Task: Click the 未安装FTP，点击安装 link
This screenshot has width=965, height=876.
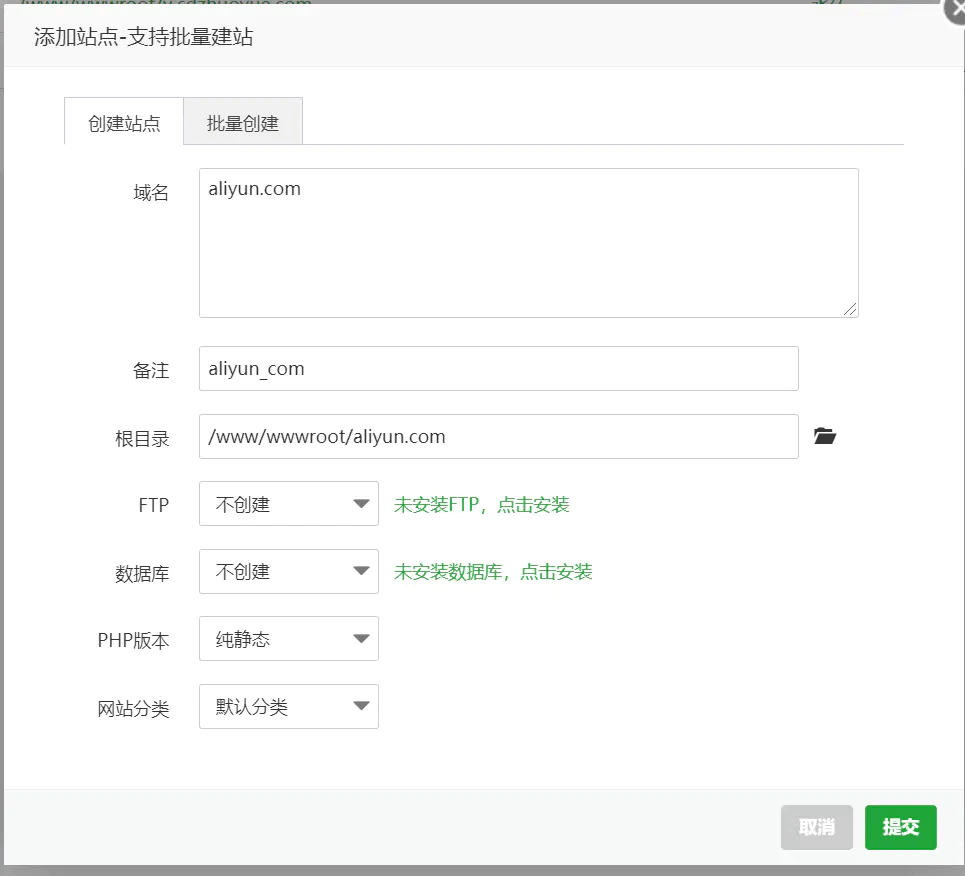Action: click(x=481, y=505)
